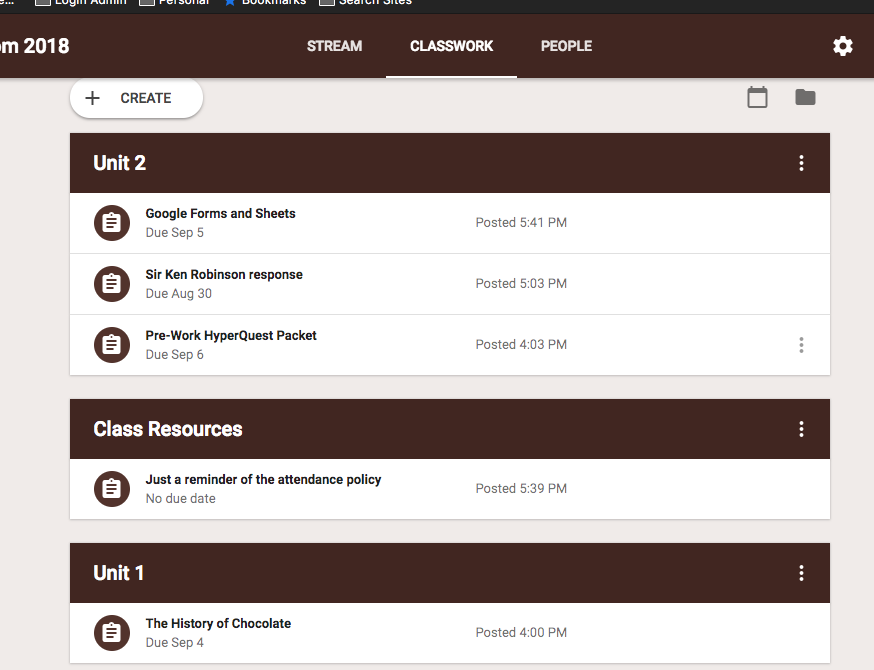The image size is (874, 670).
Task: Click the plus icon on the Create button
Action: tap(92, 98)
